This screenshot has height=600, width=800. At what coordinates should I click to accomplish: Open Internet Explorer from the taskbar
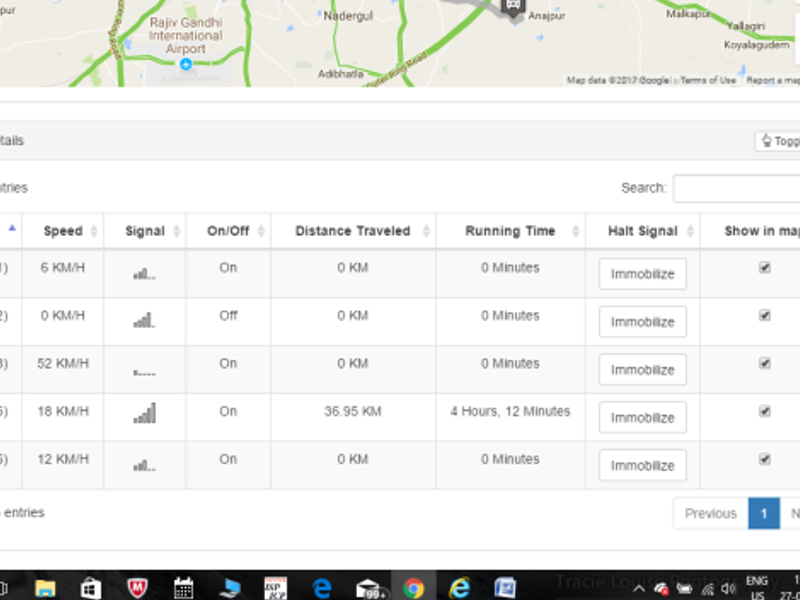click(459, 588)
